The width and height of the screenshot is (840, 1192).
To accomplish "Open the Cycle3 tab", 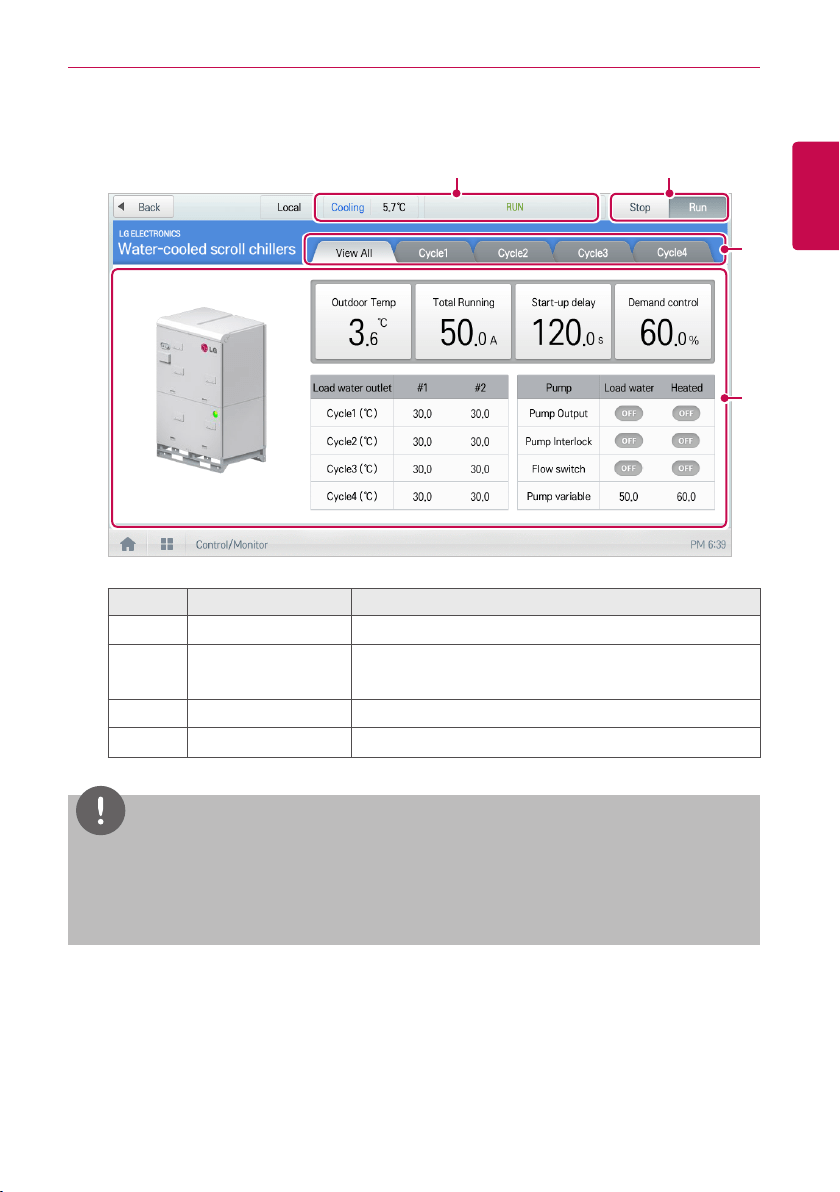I will coord(593,252).
